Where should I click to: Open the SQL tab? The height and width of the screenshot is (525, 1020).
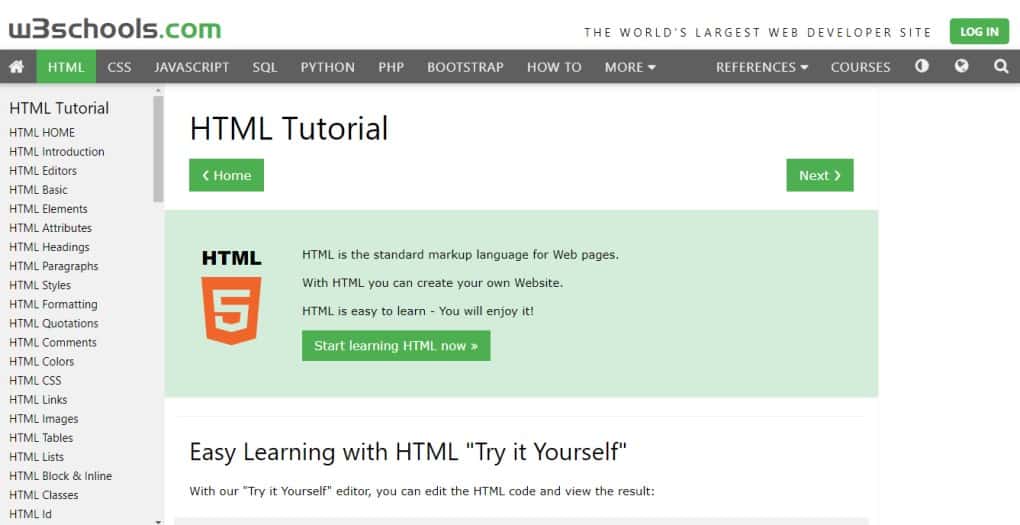point(265,67)
